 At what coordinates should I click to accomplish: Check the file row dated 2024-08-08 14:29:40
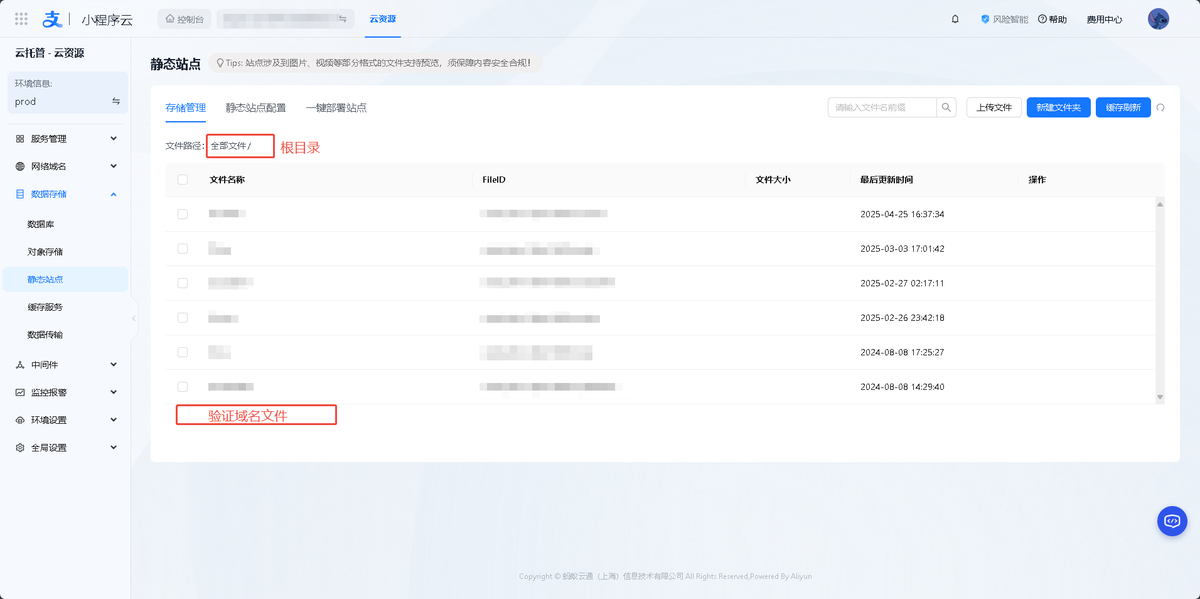(x=182, y=386)
